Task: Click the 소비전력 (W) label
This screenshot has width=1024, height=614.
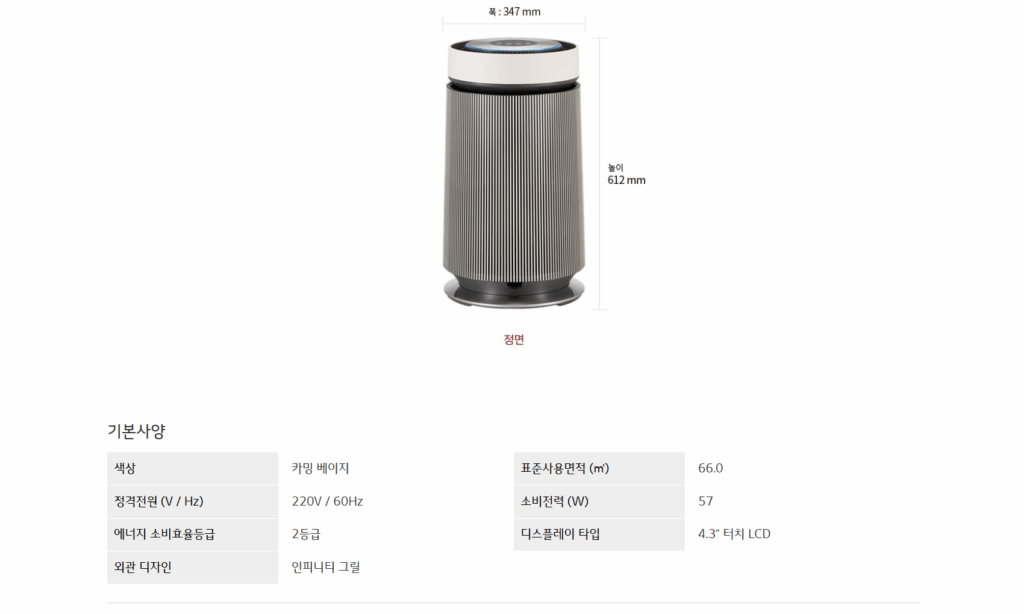Action: pos(554,501)
